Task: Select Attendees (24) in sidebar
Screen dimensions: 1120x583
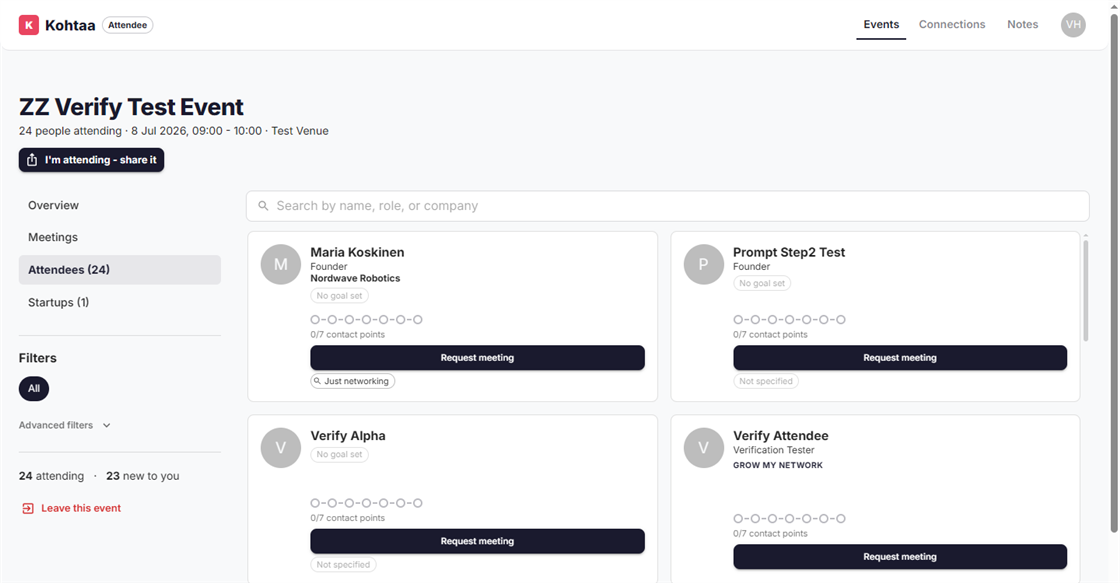Action: (x=119, y=270)
